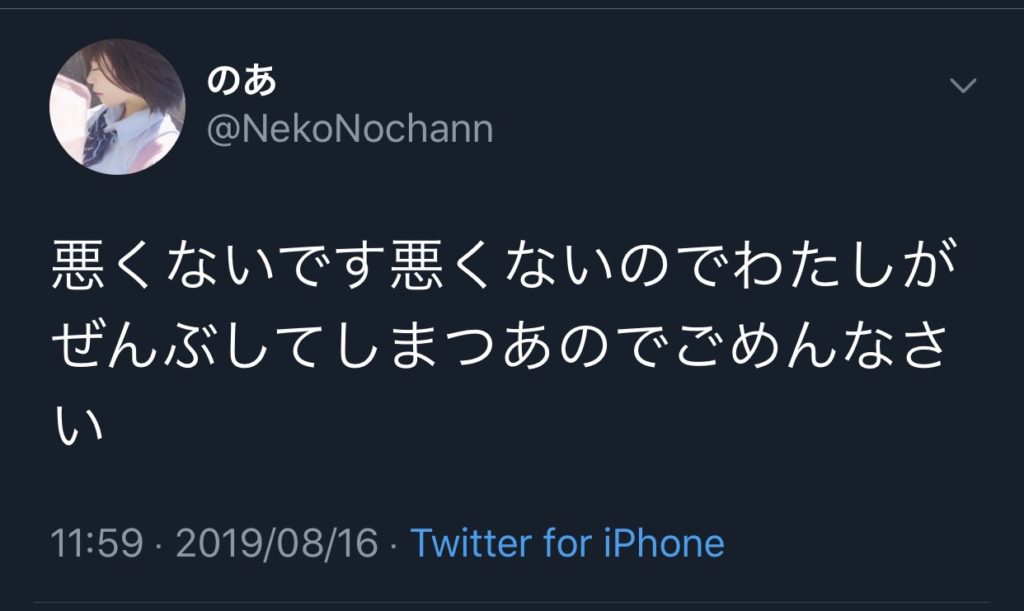Open のあ's round profile avatar

[118, 106]
